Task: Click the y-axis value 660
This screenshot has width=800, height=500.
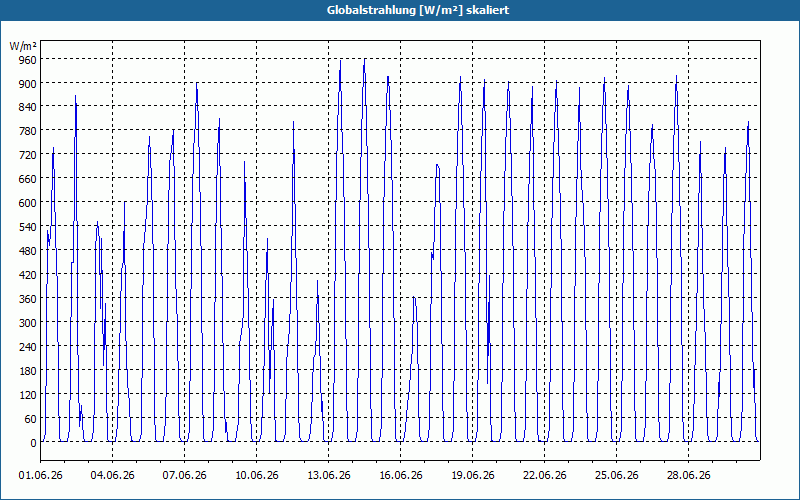Action: pos(28,179)
